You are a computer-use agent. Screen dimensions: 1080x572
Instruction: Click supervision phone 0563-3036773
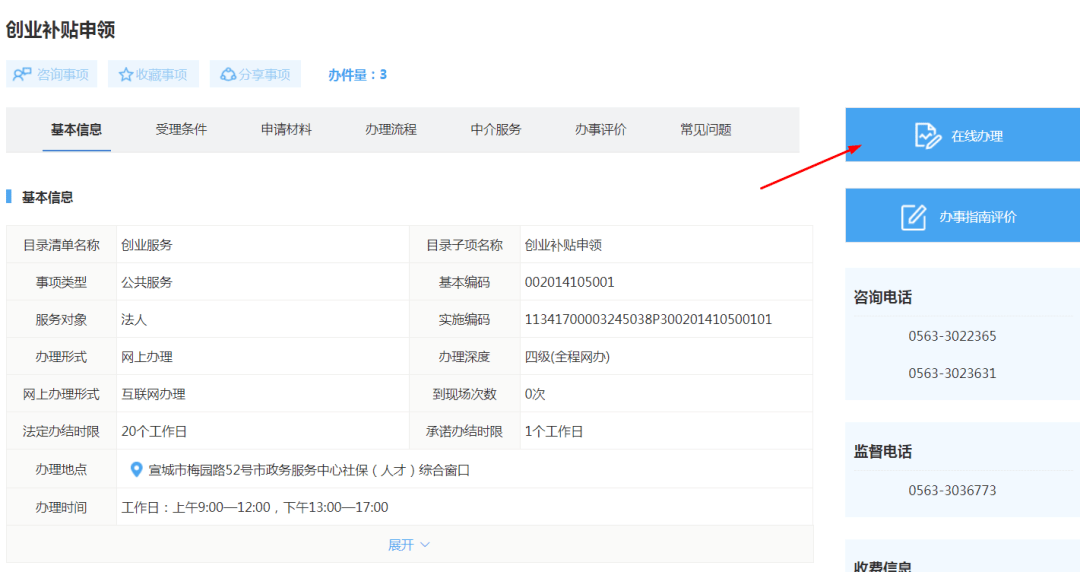point(952,491)
